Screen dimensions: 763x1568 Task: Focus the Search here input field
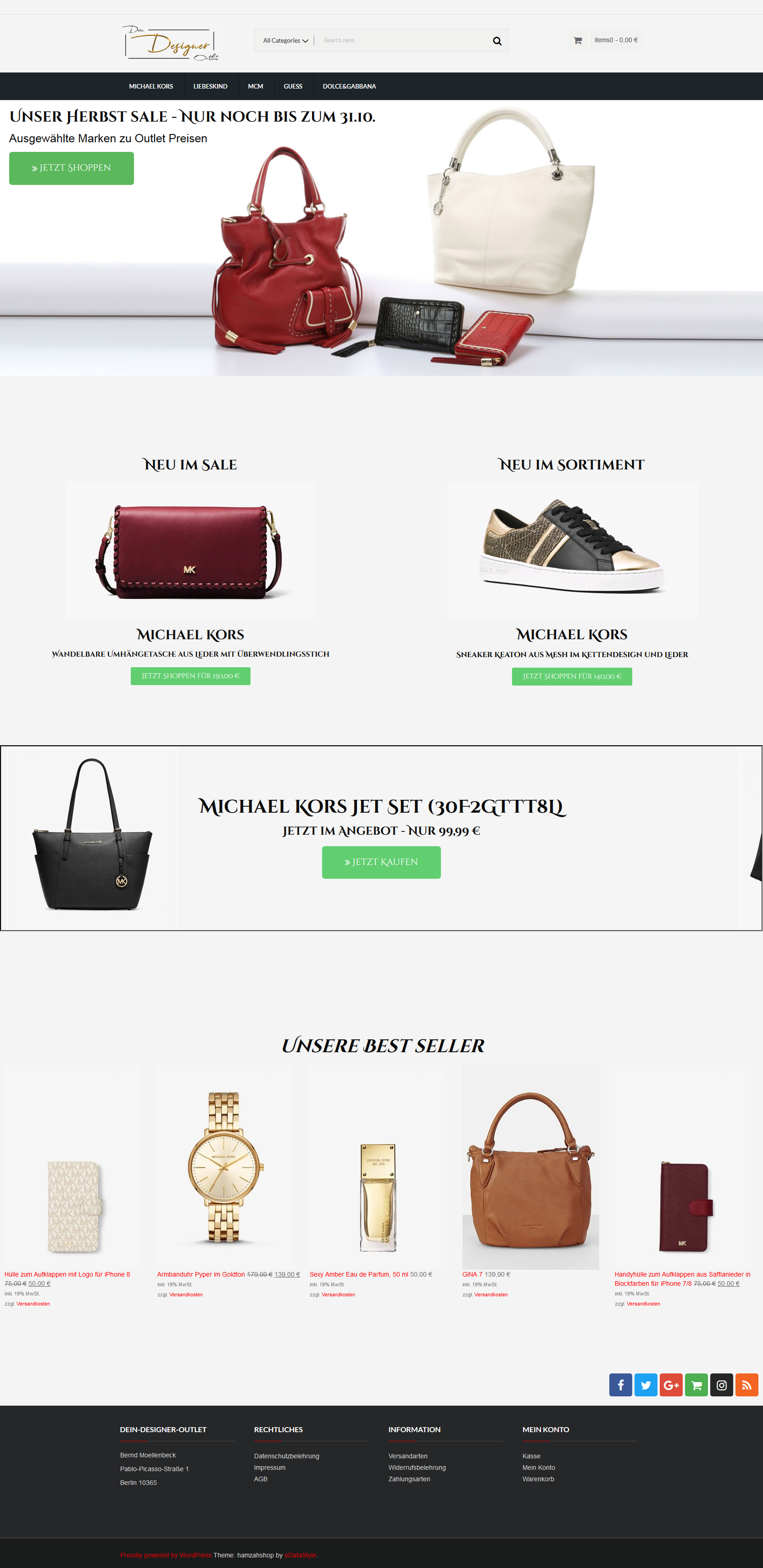click(404, 41)
